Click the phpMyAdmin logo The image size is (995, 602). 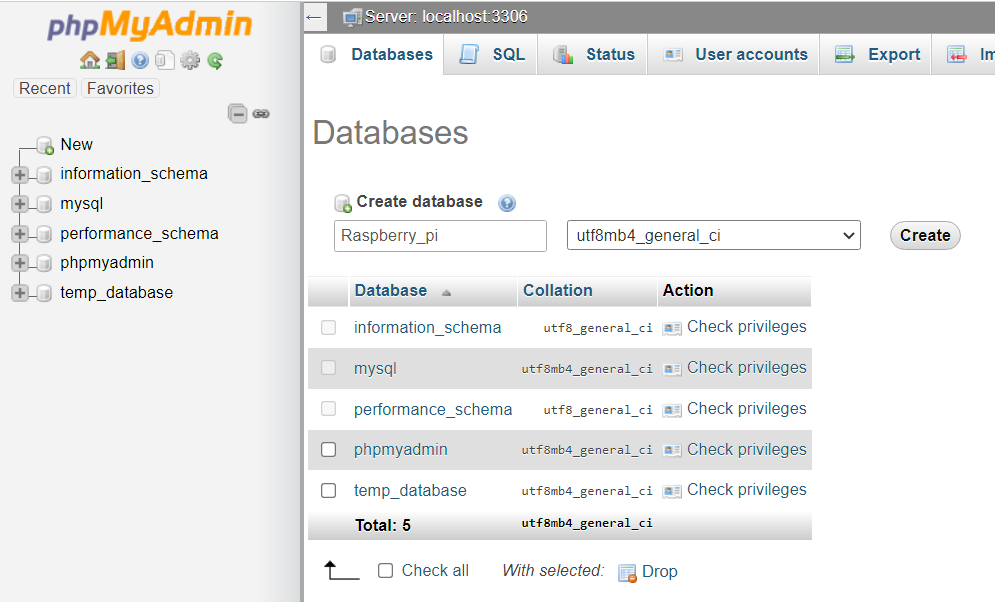pos(150,25)
